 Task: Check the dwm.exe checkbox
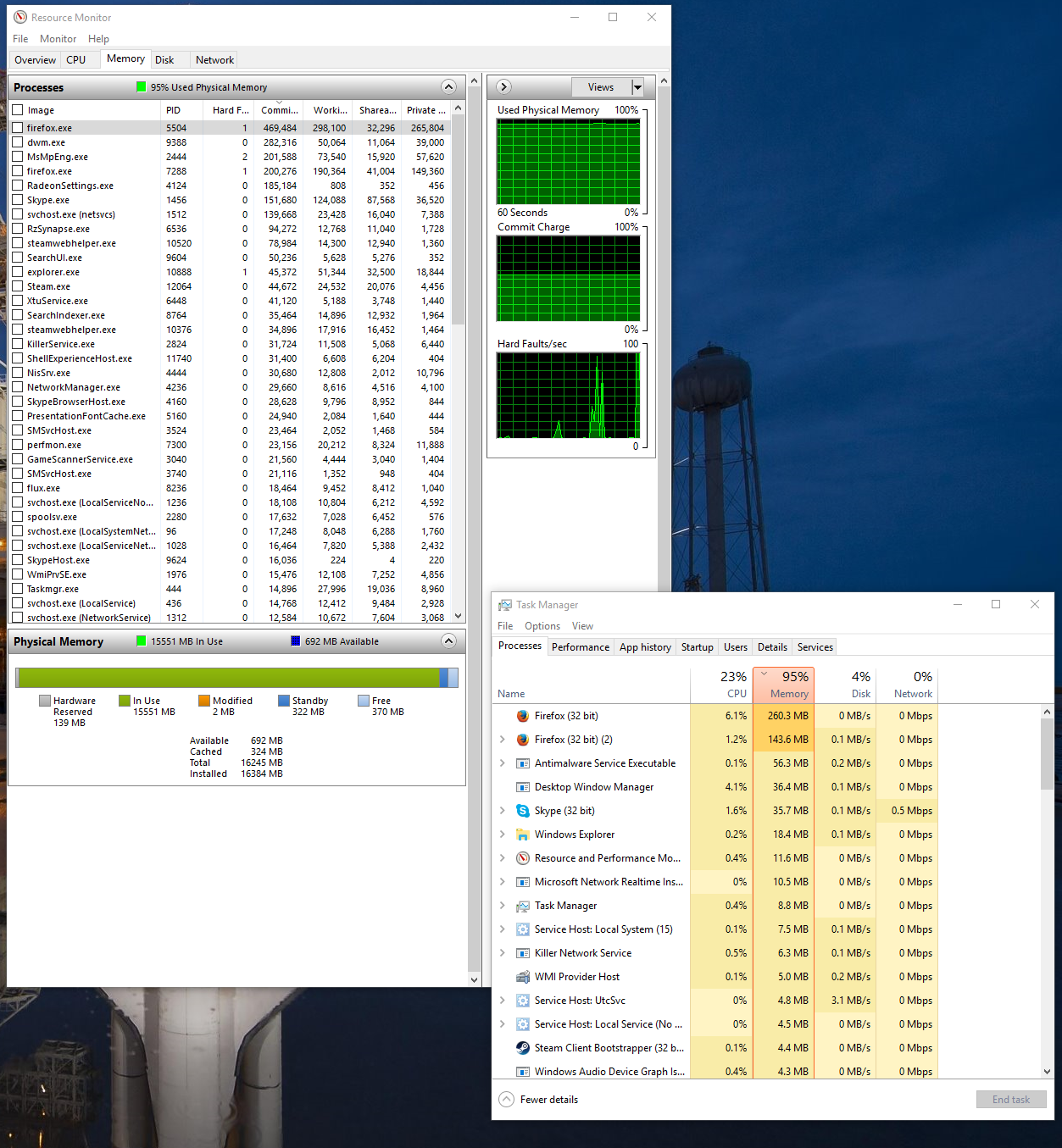coord(18,141)
